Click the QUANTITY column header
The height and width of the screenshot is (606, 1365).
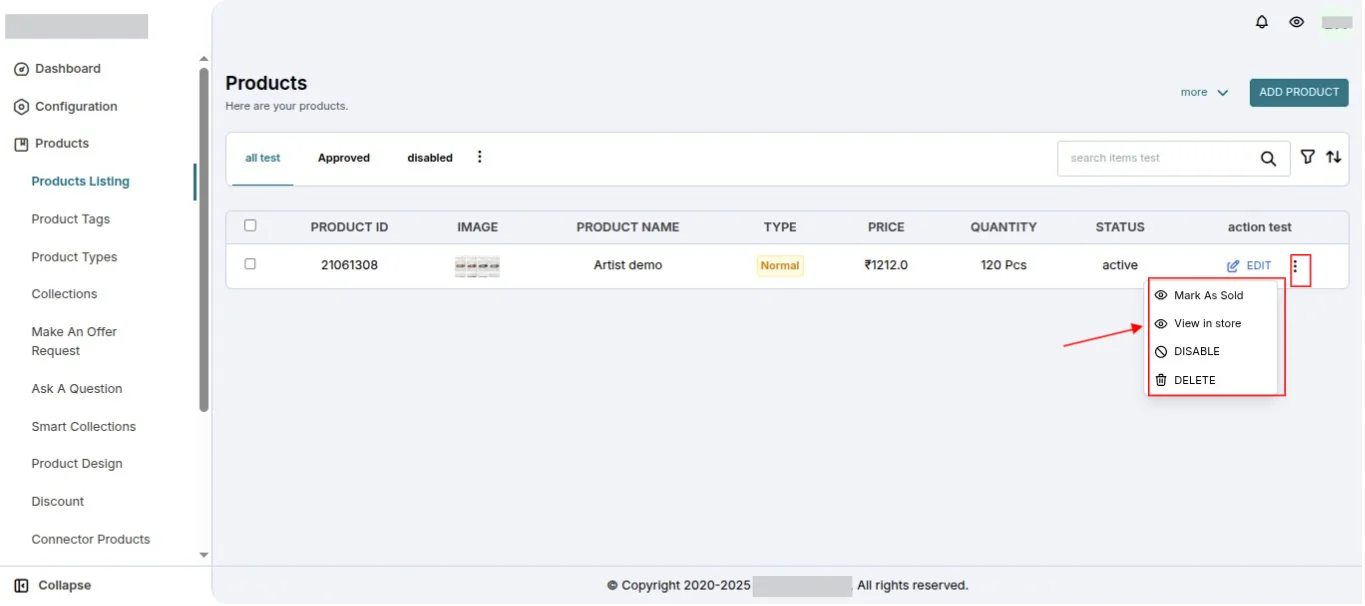coord(1003,228)
